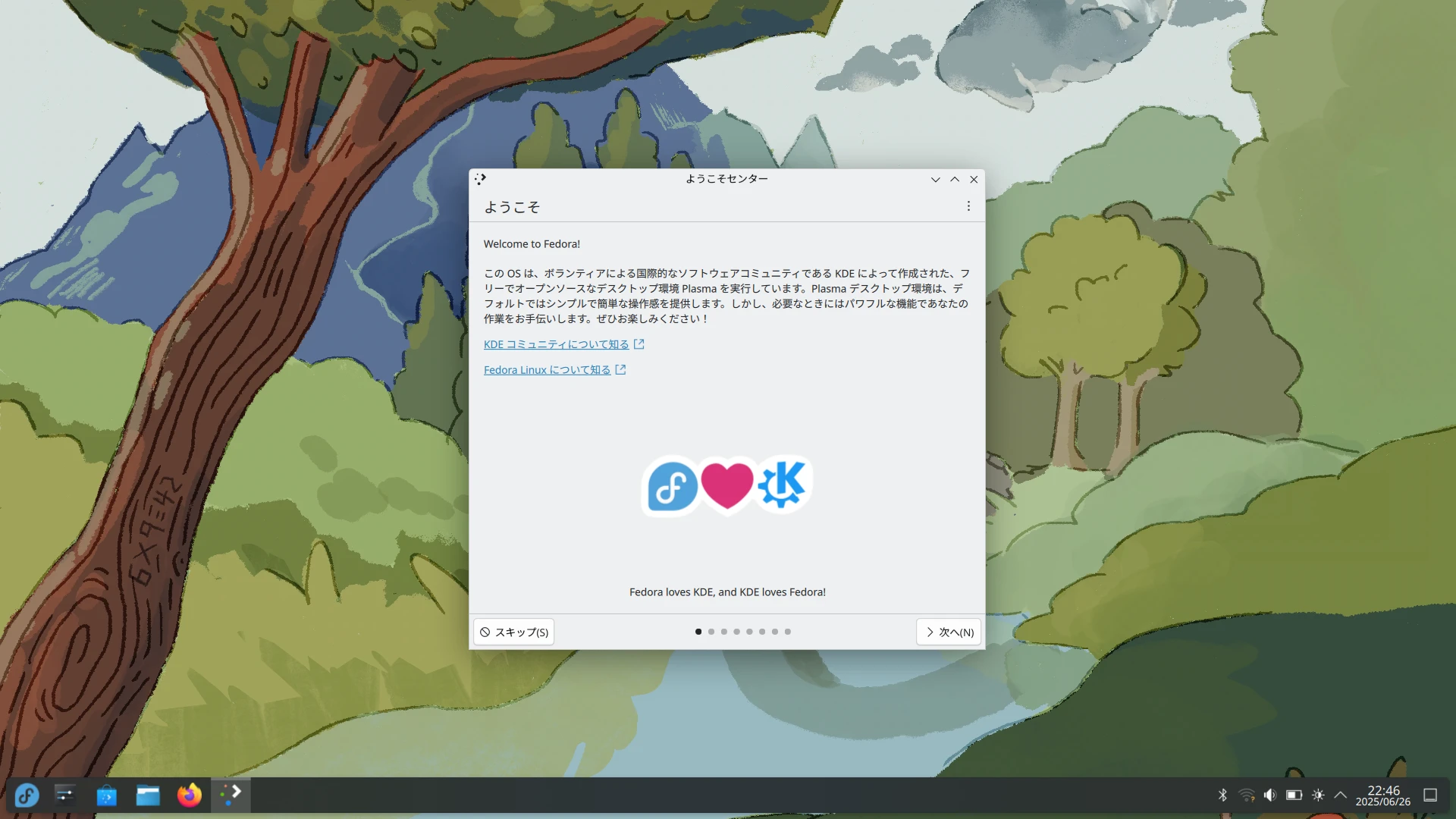Open the Fedora application launcher
1456x819 pixels.
coord(27,795)
